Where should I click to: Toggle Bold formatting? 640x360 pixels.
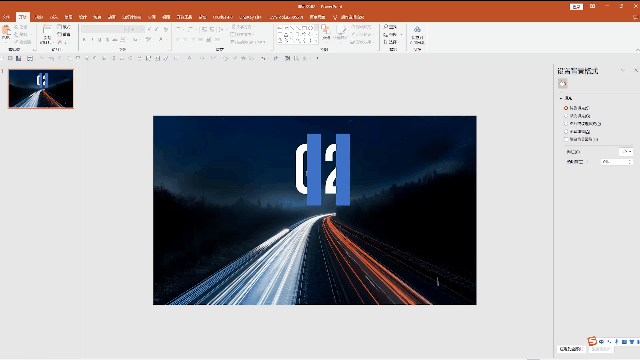coord(84,40)
